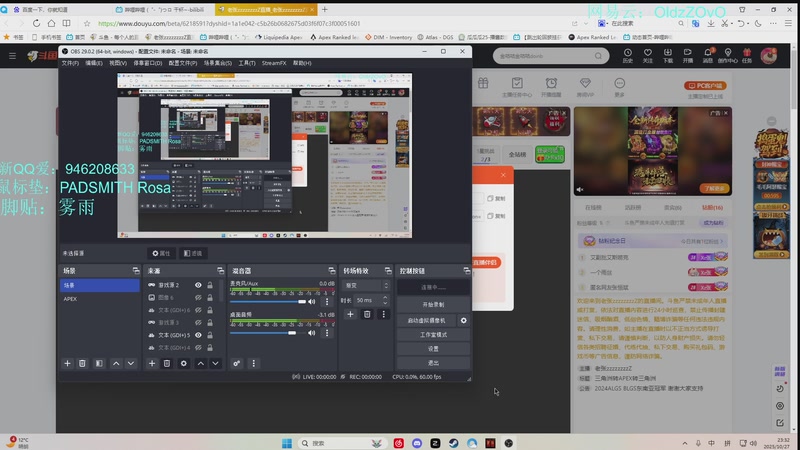Move the selected source up
The image size is (800, 450).
[x=201, y=363]
